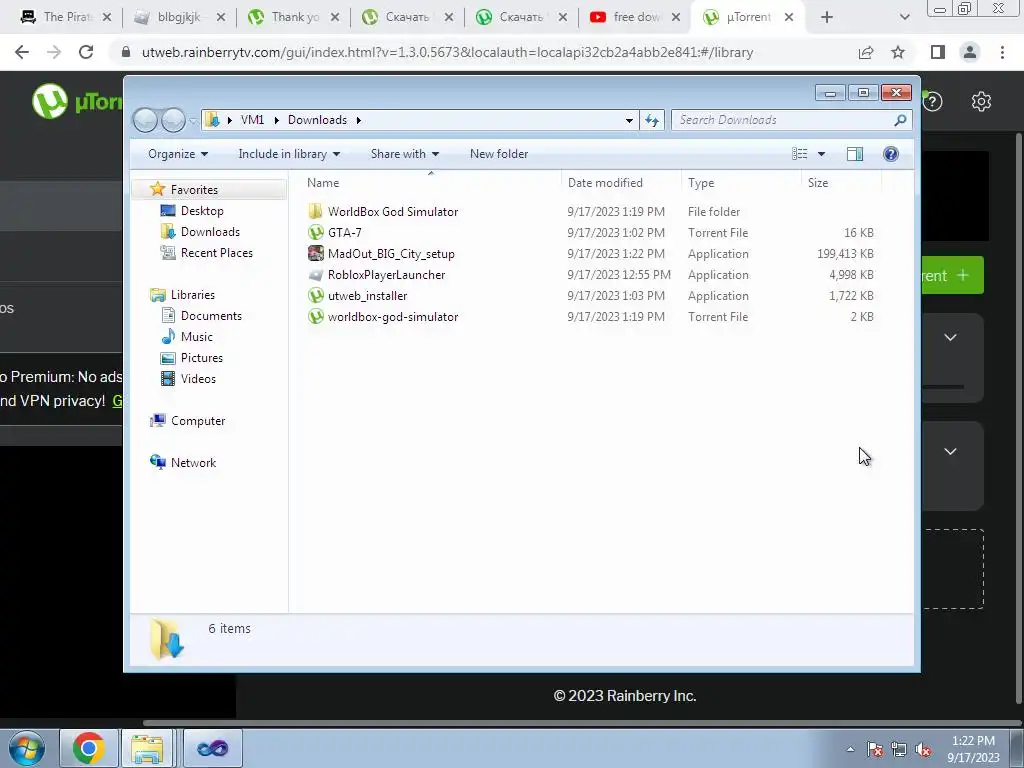Click the volume muted tray icon

tap(923, 750)
